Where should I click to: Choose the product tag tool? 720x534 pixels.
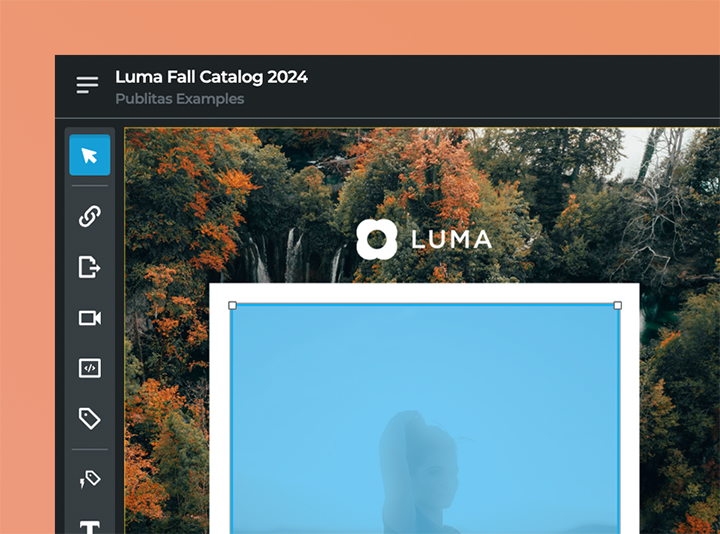pyautogui.click(x=90, y=418)
